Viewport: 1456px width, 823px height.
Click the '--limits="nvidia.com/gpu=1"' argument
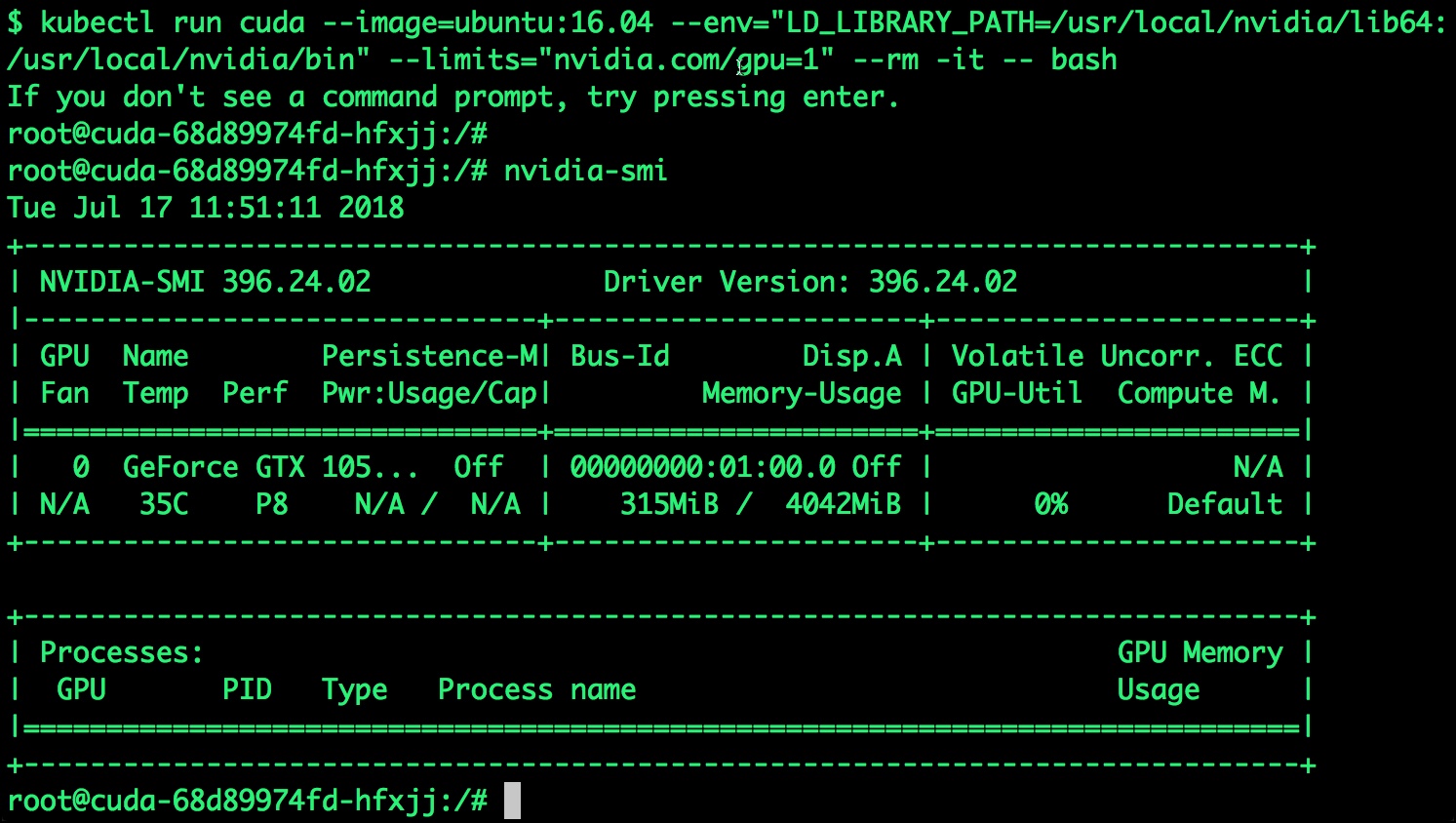[x=611, y=59]
